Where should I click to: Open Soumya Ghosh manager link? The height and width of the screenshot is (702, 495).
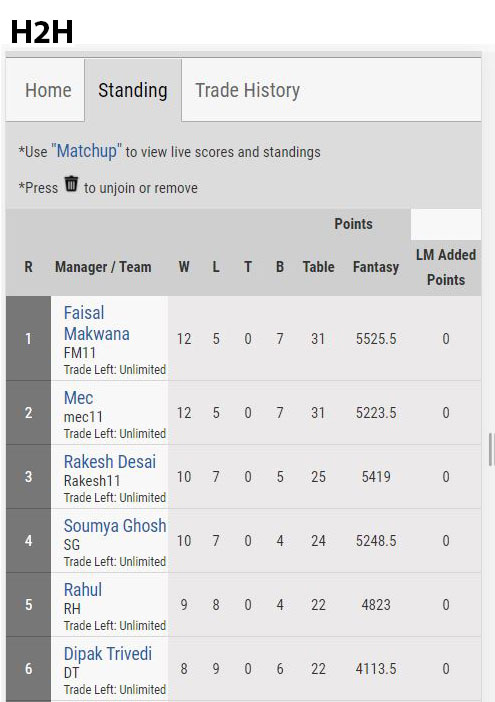(115, 526)
